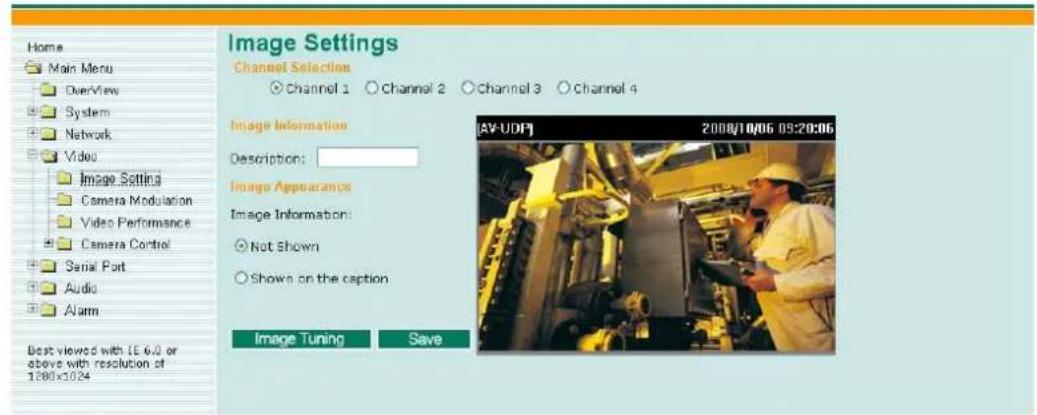Open the Alarm menu label

(x=81, y=311)
